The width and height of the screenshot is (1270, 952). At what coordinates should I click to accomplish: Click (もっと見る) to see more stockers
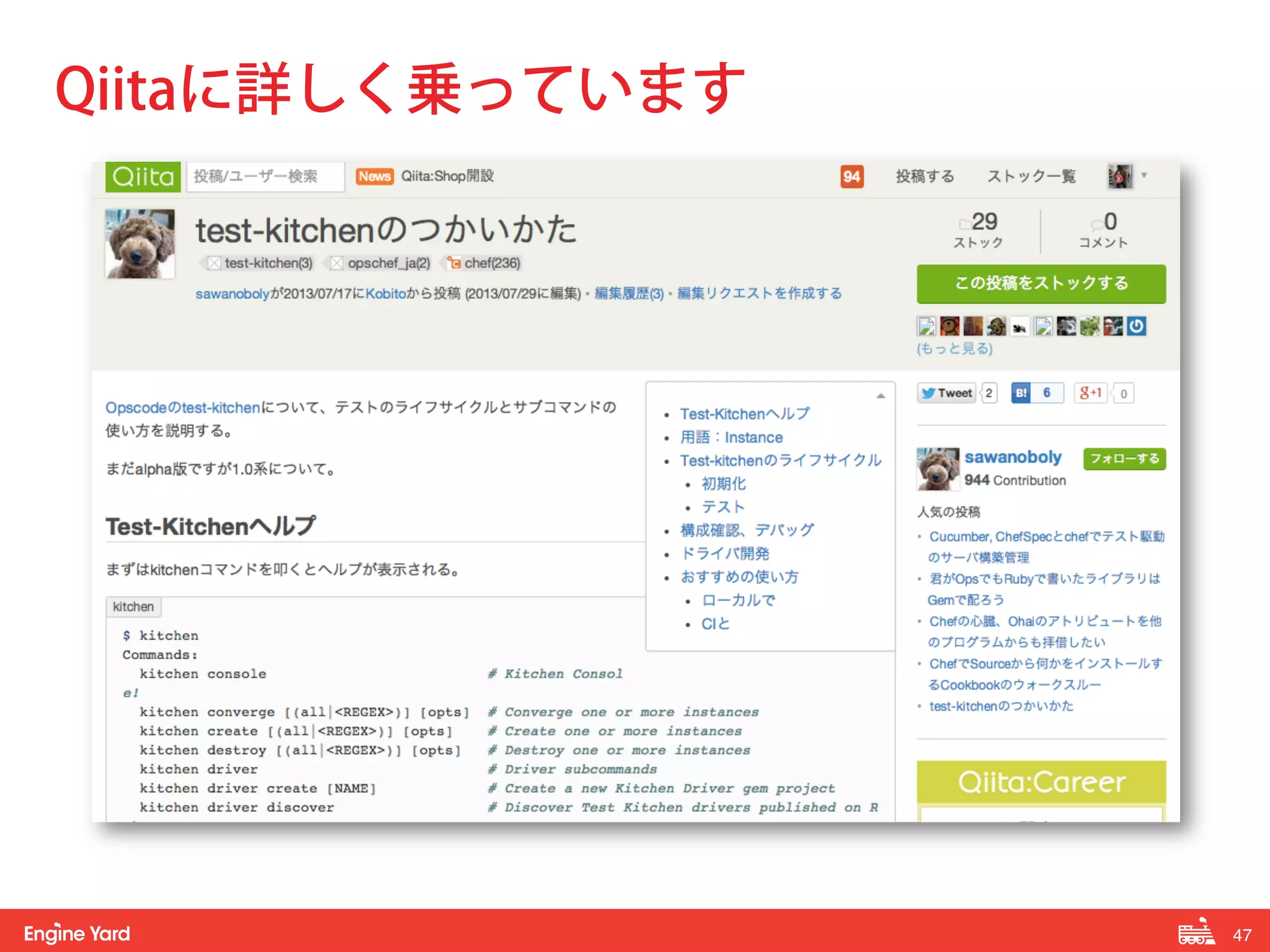click(x=955, y=349)
